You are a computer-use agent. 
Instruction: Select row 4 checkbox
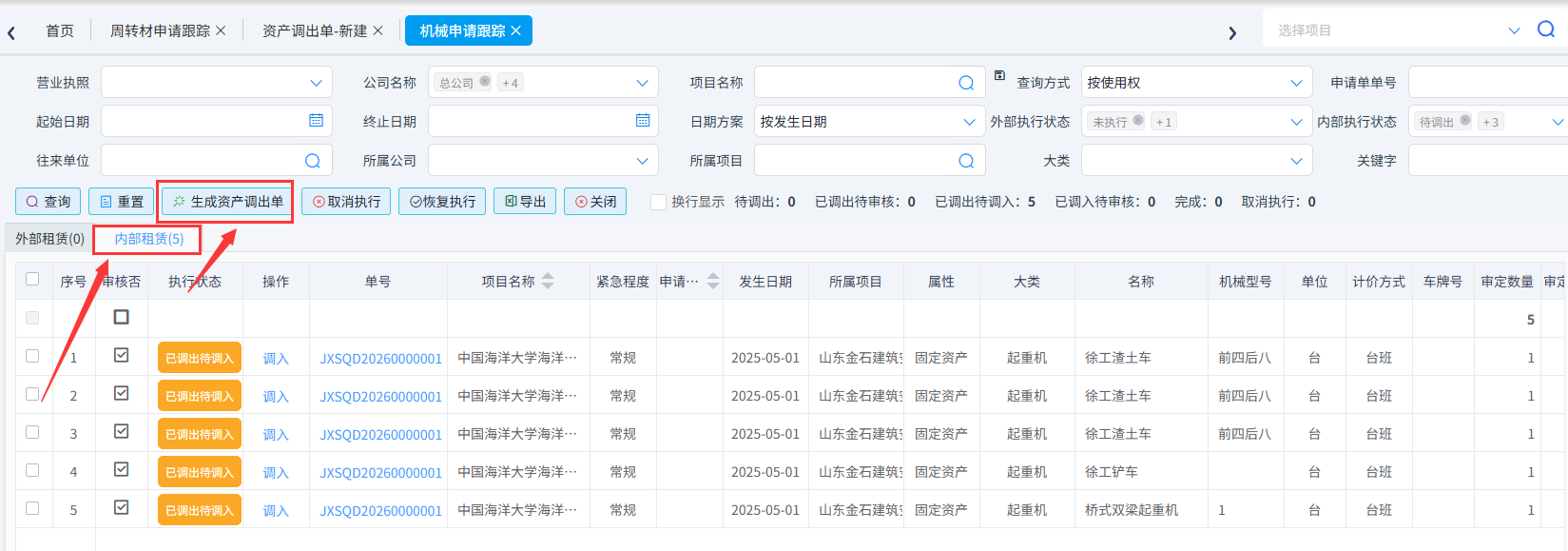tap(32, 470)
